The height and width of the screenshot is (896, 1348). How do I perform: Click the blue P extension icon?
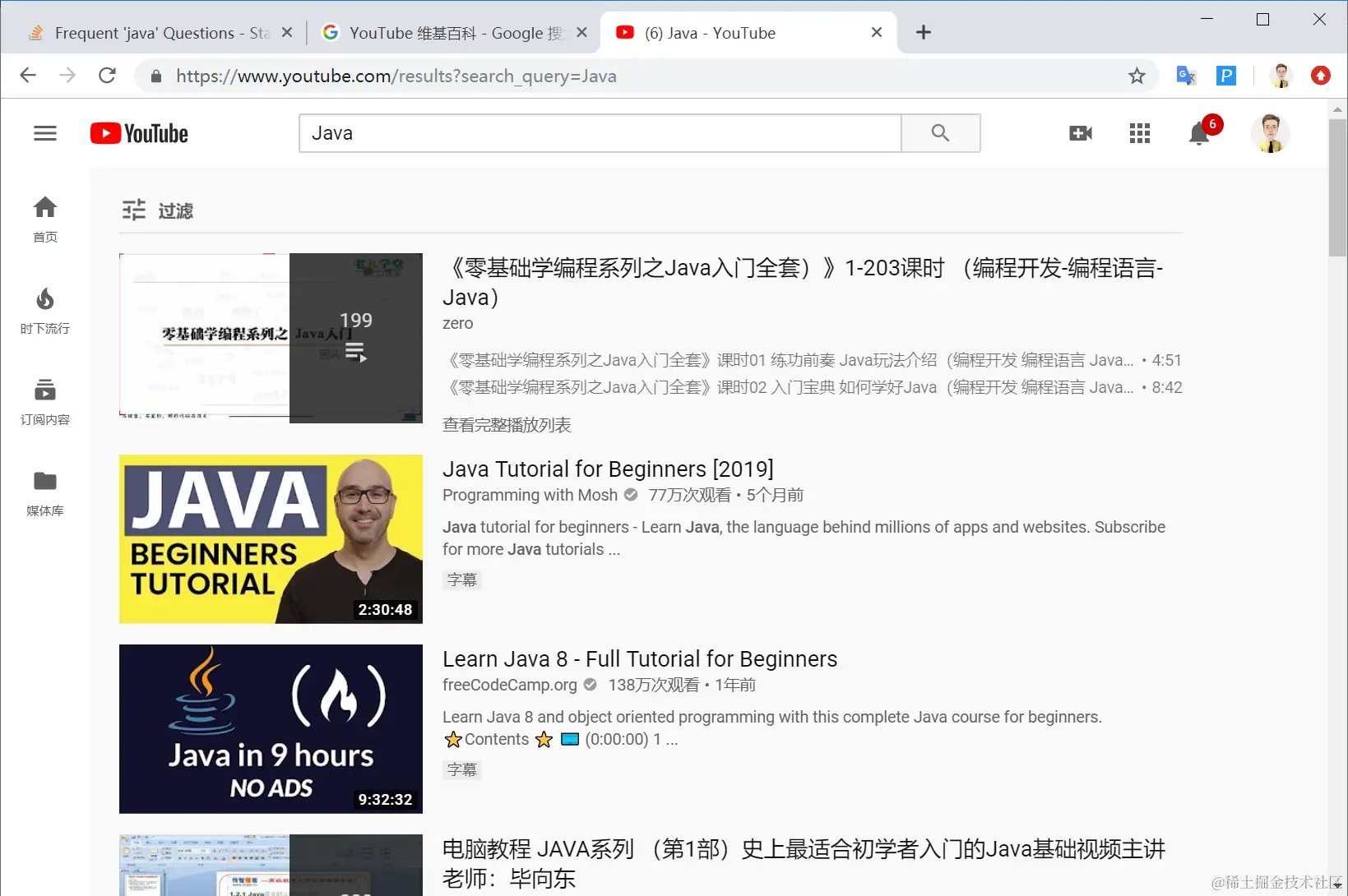click(x=1226, y=76)
